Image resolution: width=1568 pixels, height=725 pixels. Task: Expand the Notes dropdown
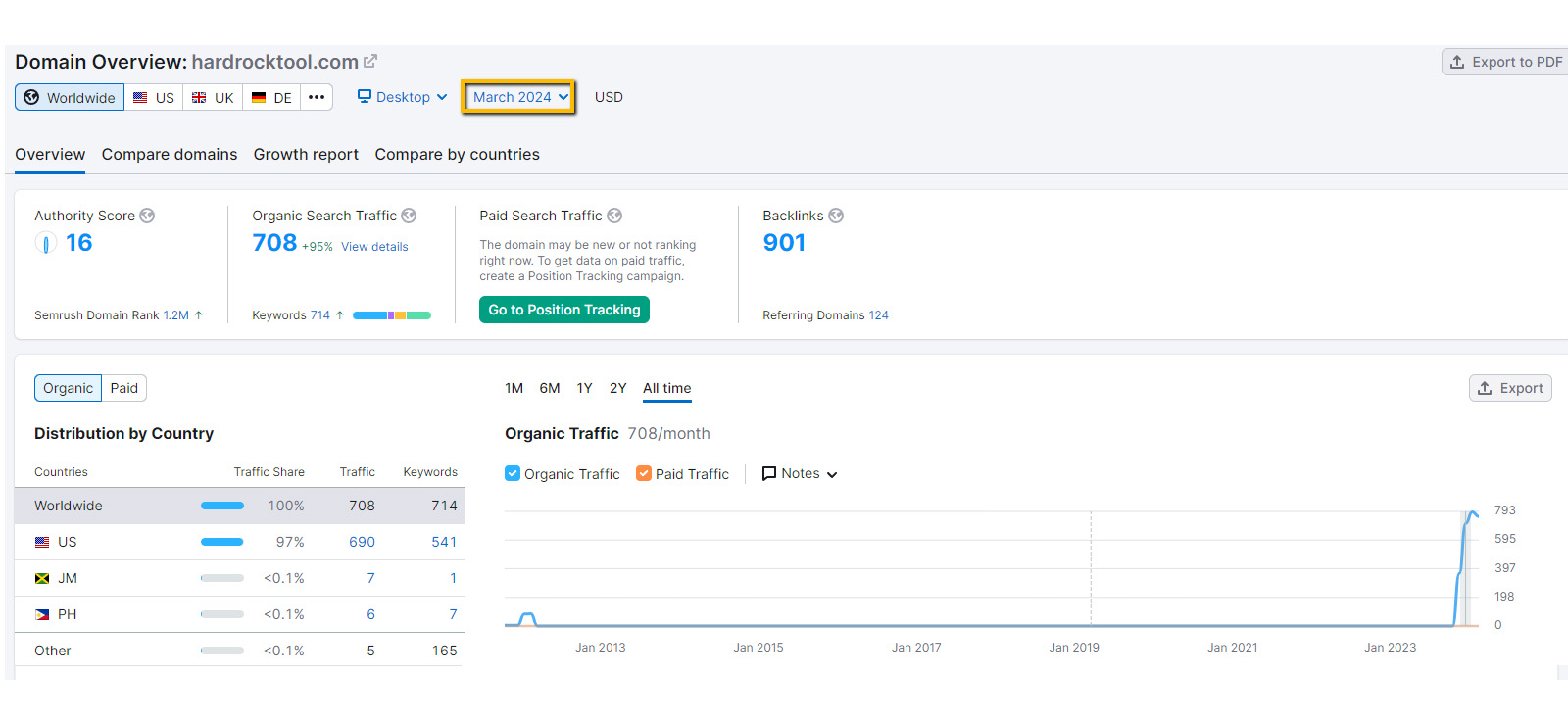800,473
